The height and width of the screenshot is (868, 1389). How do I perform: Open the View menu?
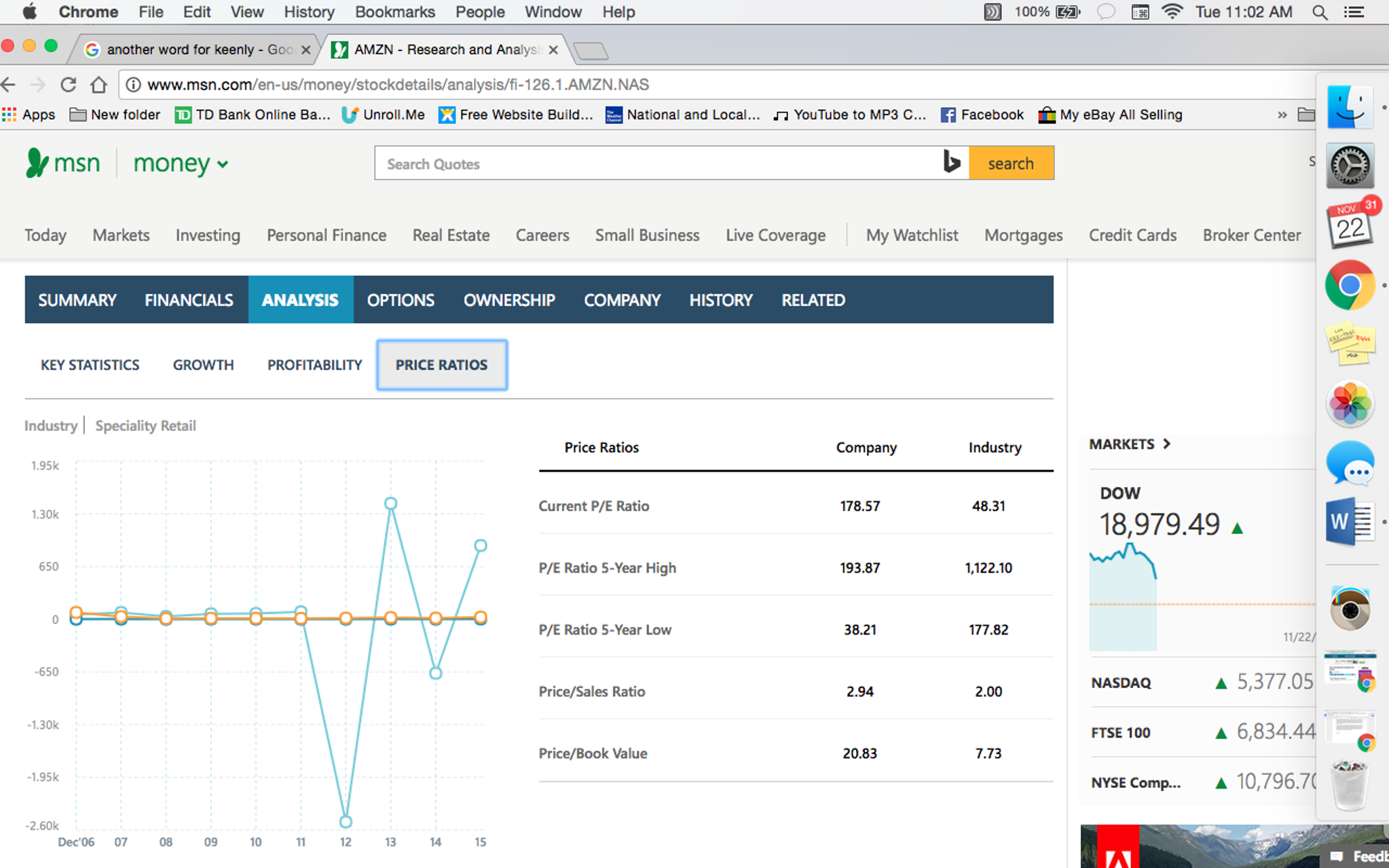[x=246, y=12]
